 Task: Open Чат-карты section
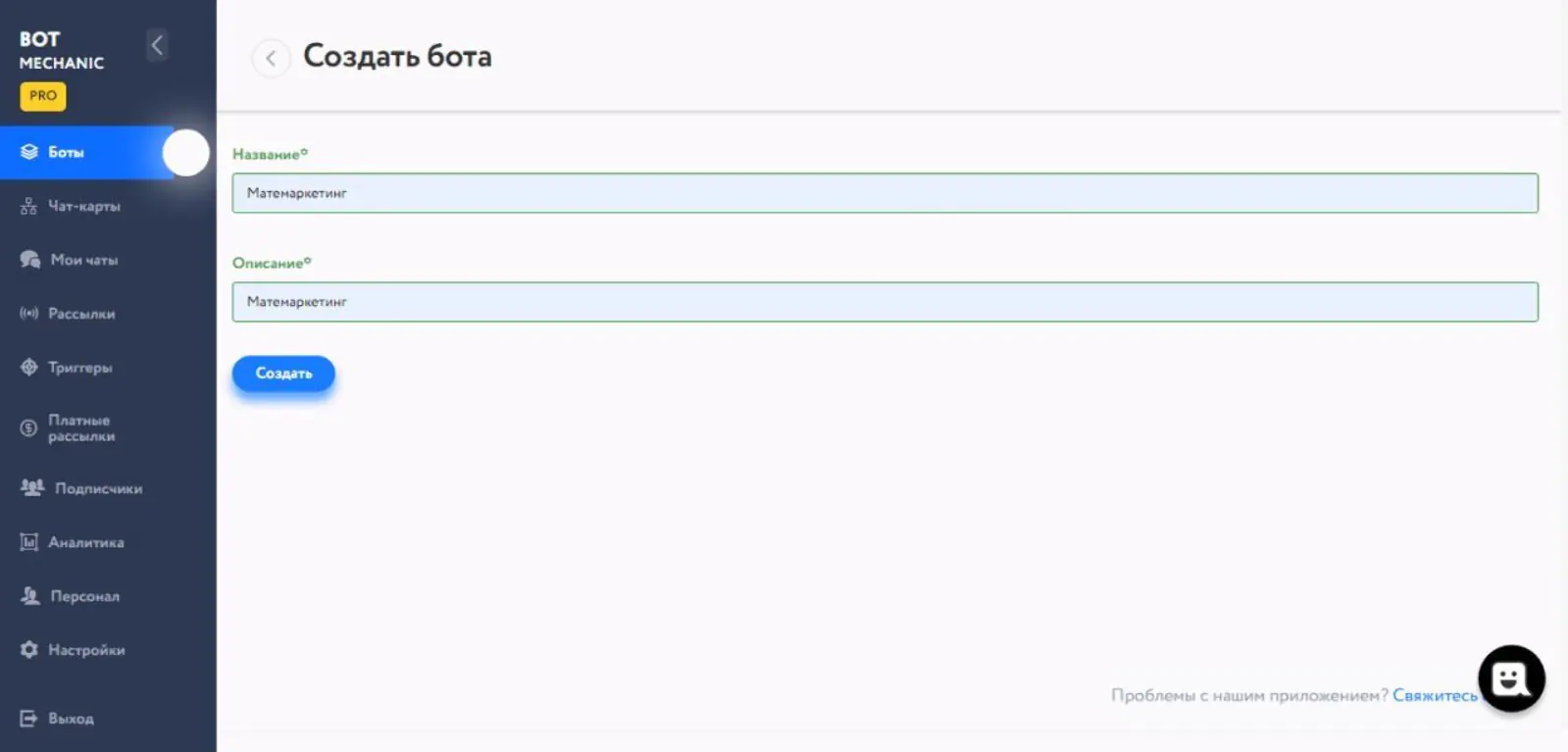[x=84, y=206]
